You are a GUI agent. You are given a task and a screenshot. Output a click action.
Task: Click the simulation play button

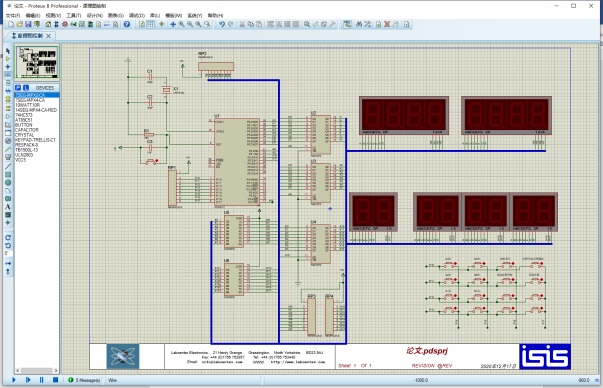(14, 380)
